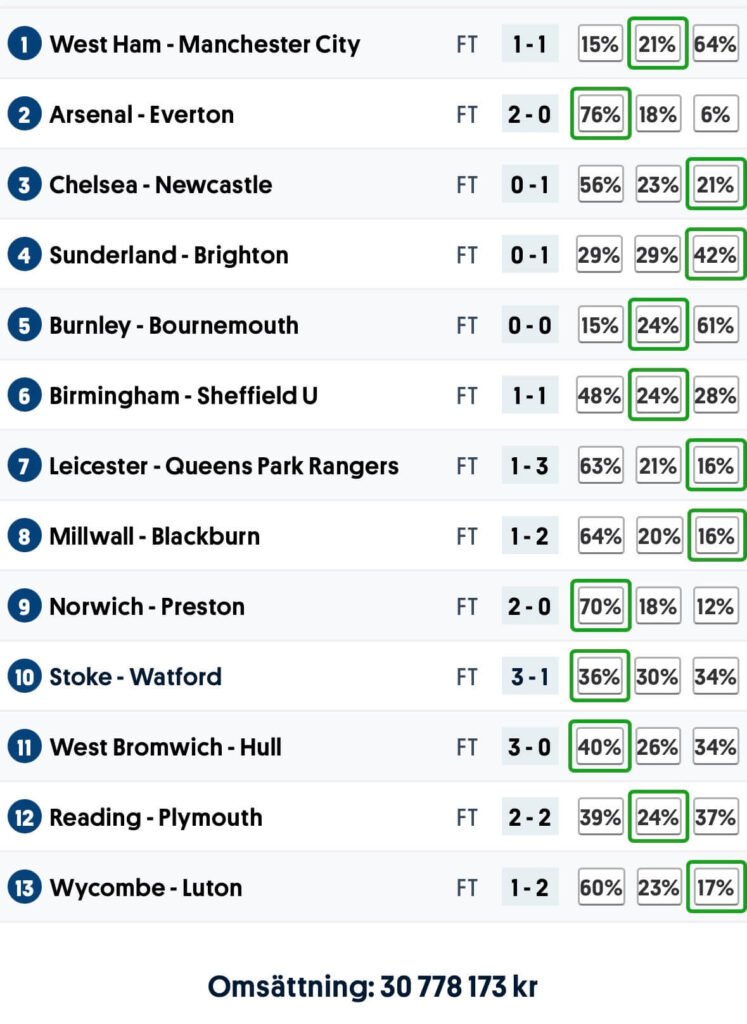Image resolution: width=747 pixels, height=1024 pixels.
Task: Select the 64% home box for Millwall - Blackburn
Action: [x=600, y=536]
